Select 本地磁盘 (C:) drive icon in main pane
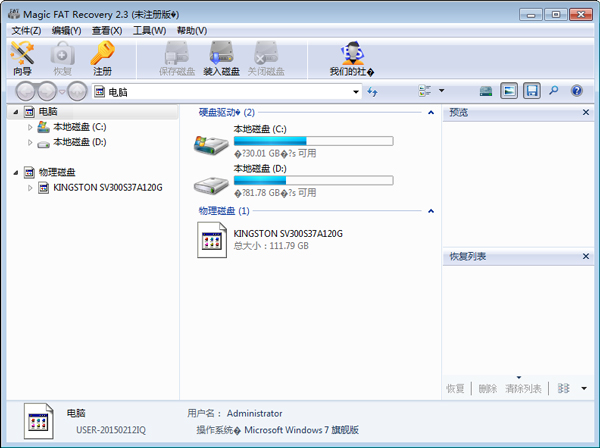This screenshot has width=600, height=448. [211, 145]
